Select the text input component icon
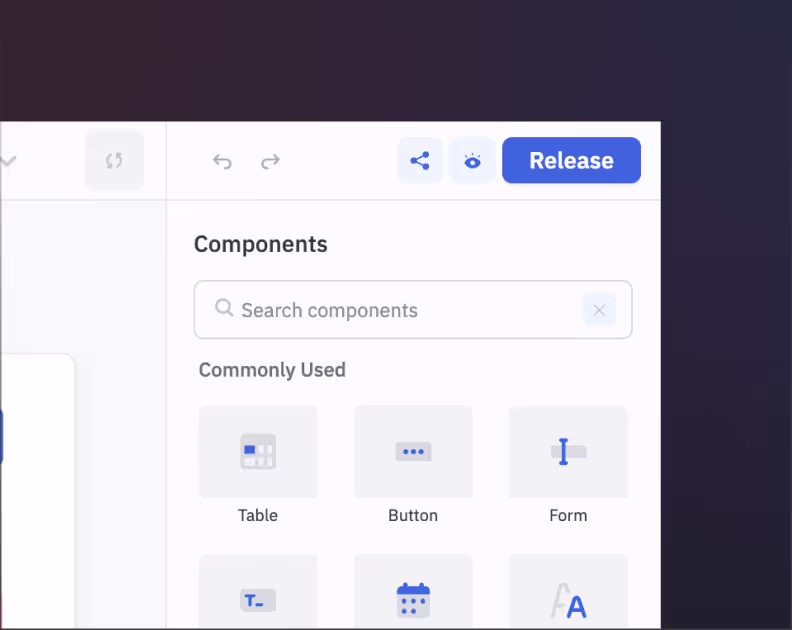 coord(258,600)
